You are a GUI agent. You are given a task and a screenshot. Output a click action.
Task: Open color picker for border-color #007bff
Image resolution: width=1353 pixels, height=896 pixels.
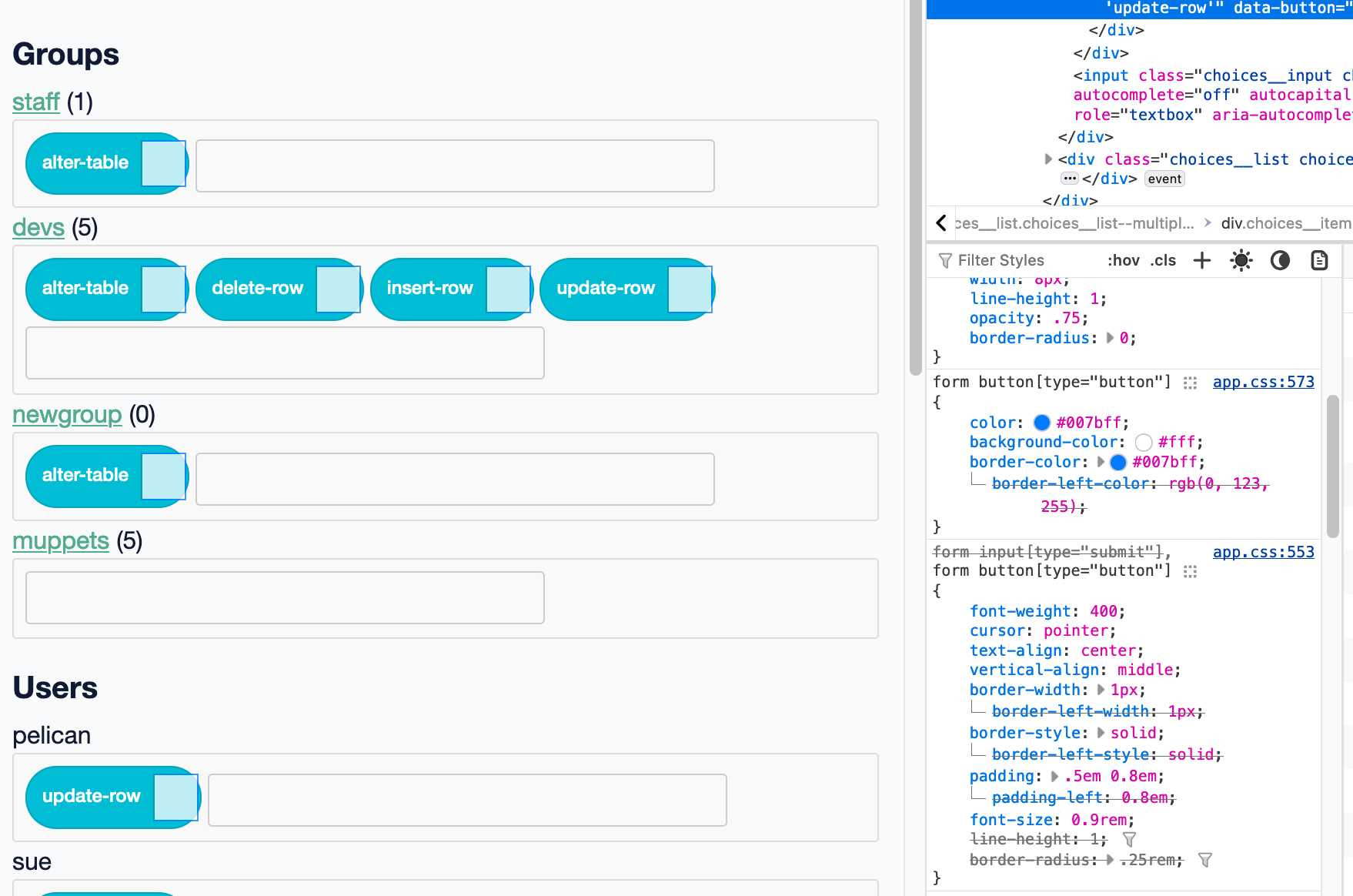[x=1118, y=462]
